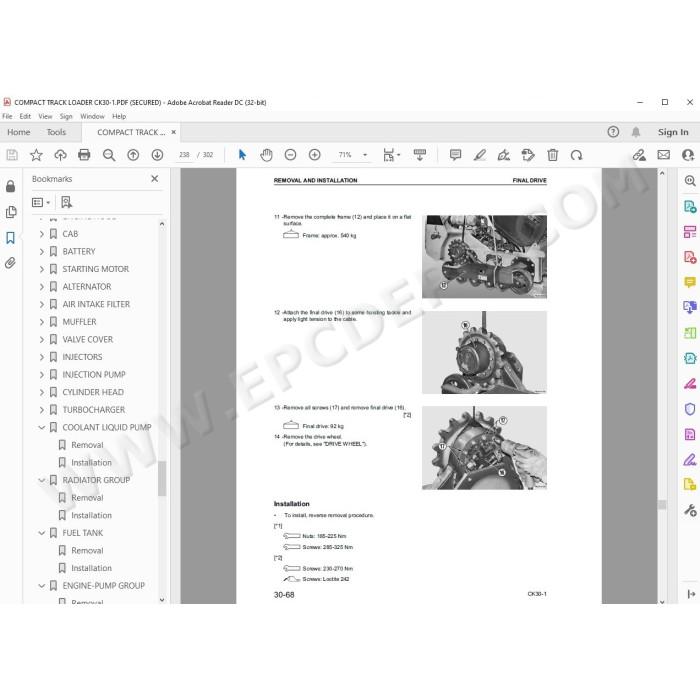Close the COMPACT TRACK document tab
Screen dimensions: 700x700
[x=174, y=132]
